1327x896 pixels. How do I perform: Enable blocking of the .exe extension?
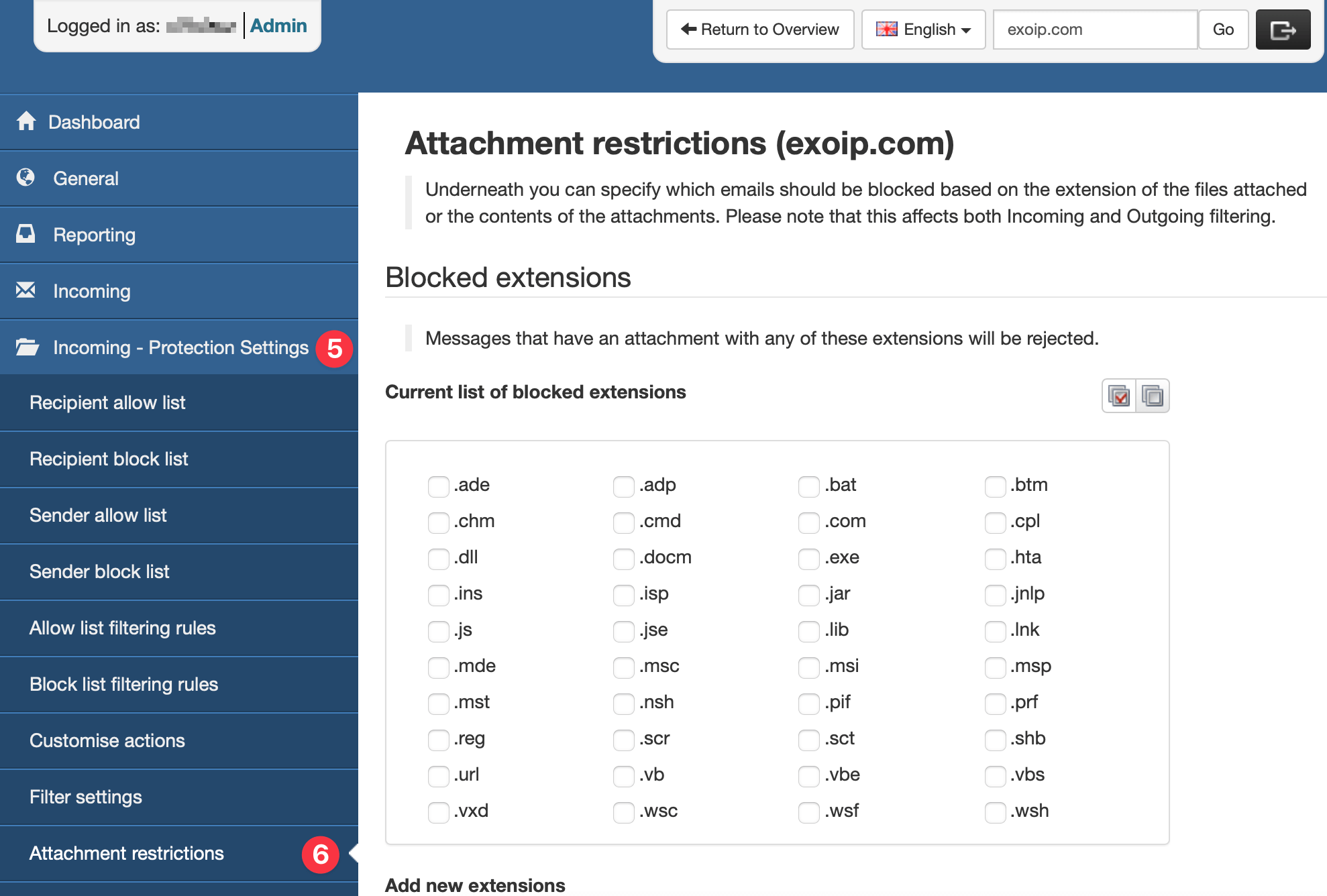click(808, 558)
